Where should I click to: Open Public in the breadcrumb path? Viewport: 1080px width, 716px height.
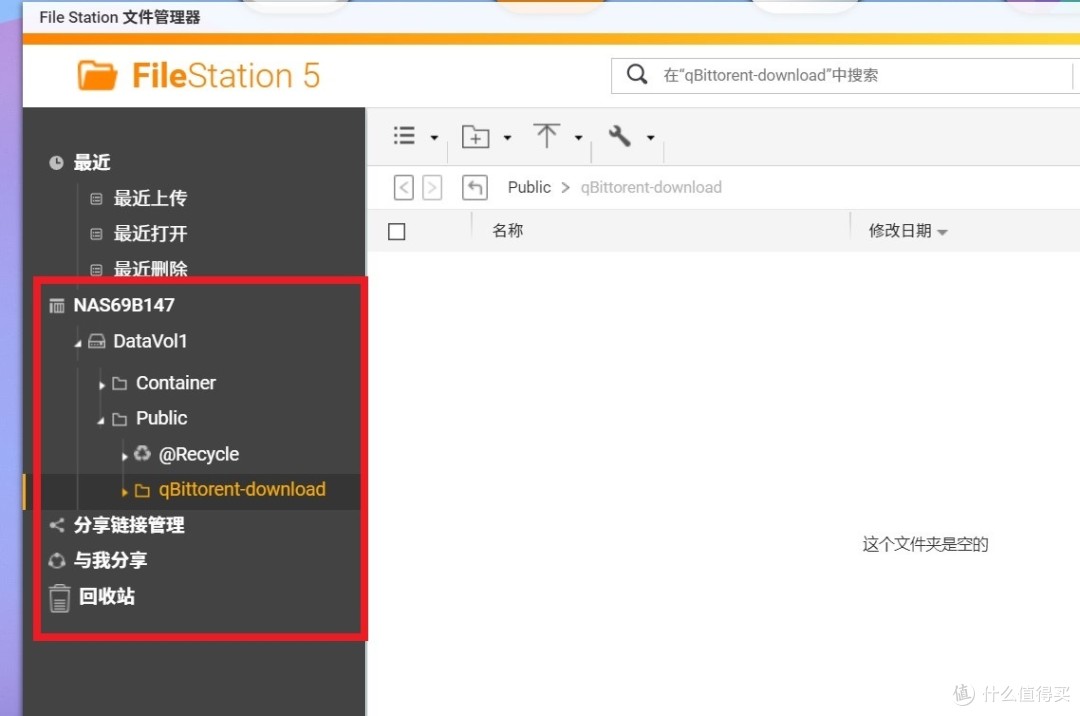529,187
